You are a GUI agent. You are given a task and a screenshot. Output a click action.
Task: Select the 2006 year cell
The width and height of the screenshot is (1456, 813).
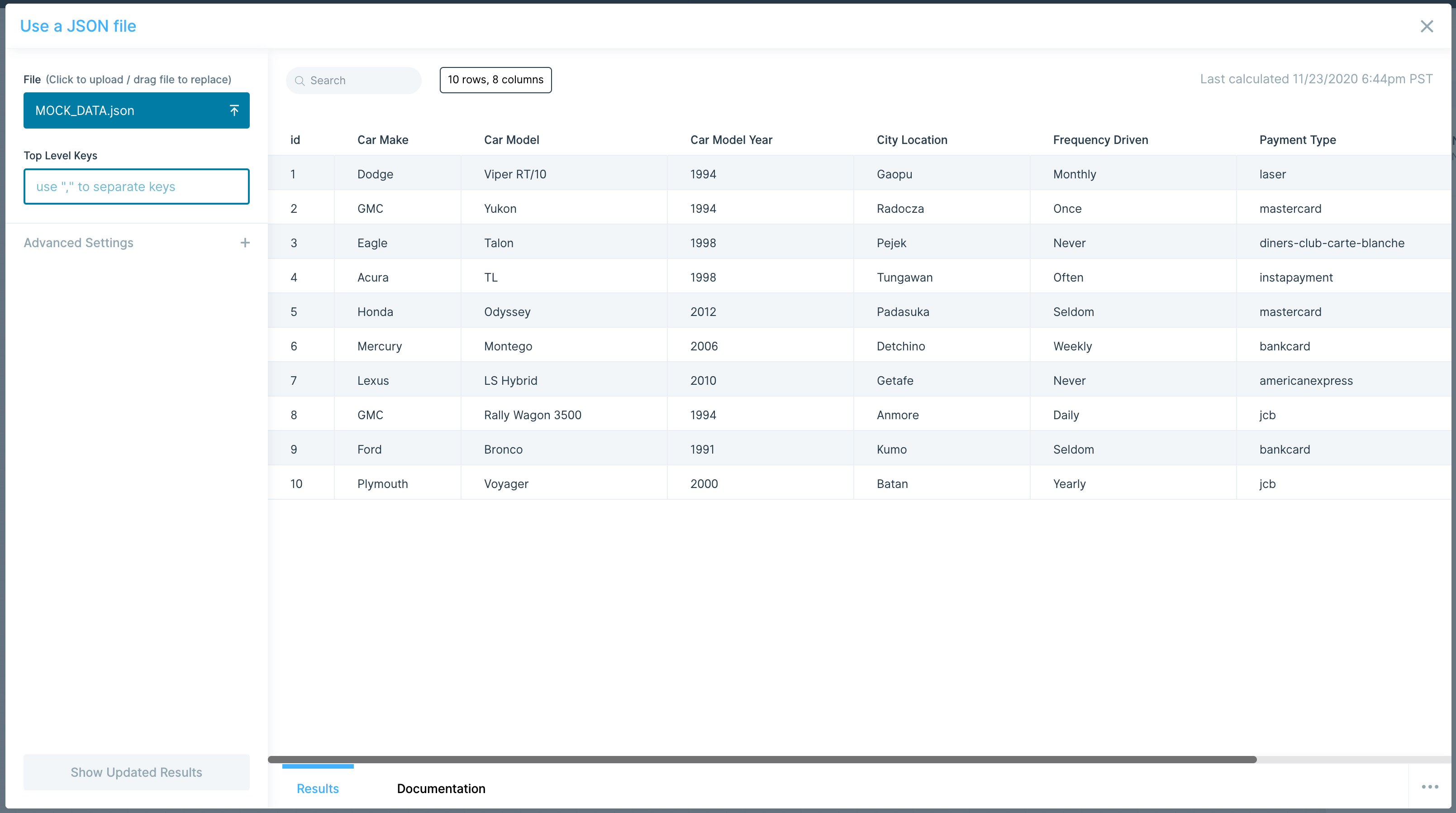click(760, 346)
